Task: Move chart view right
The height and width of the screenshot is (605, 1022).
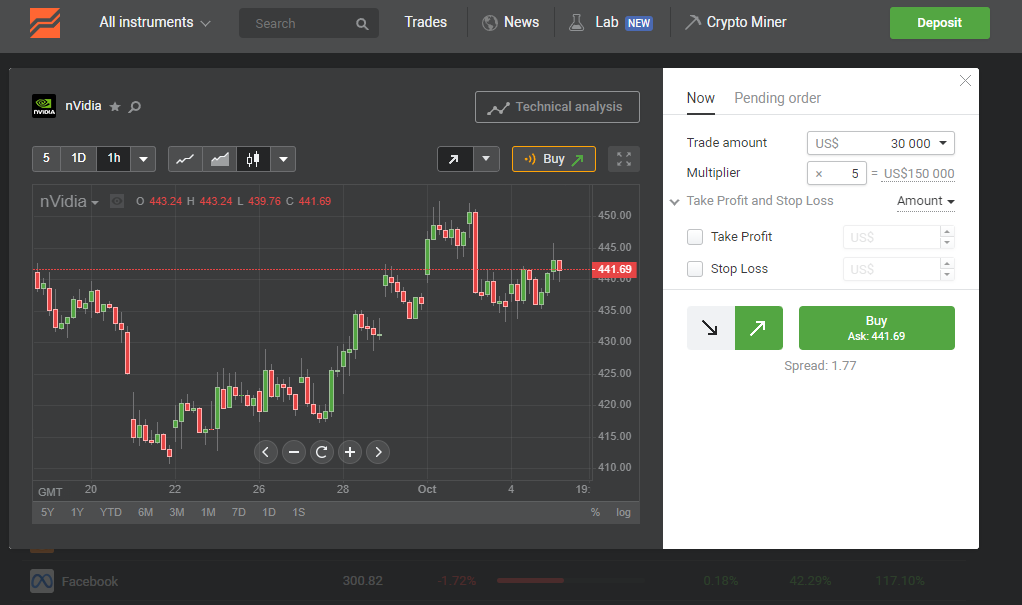Action: [378, 452]
